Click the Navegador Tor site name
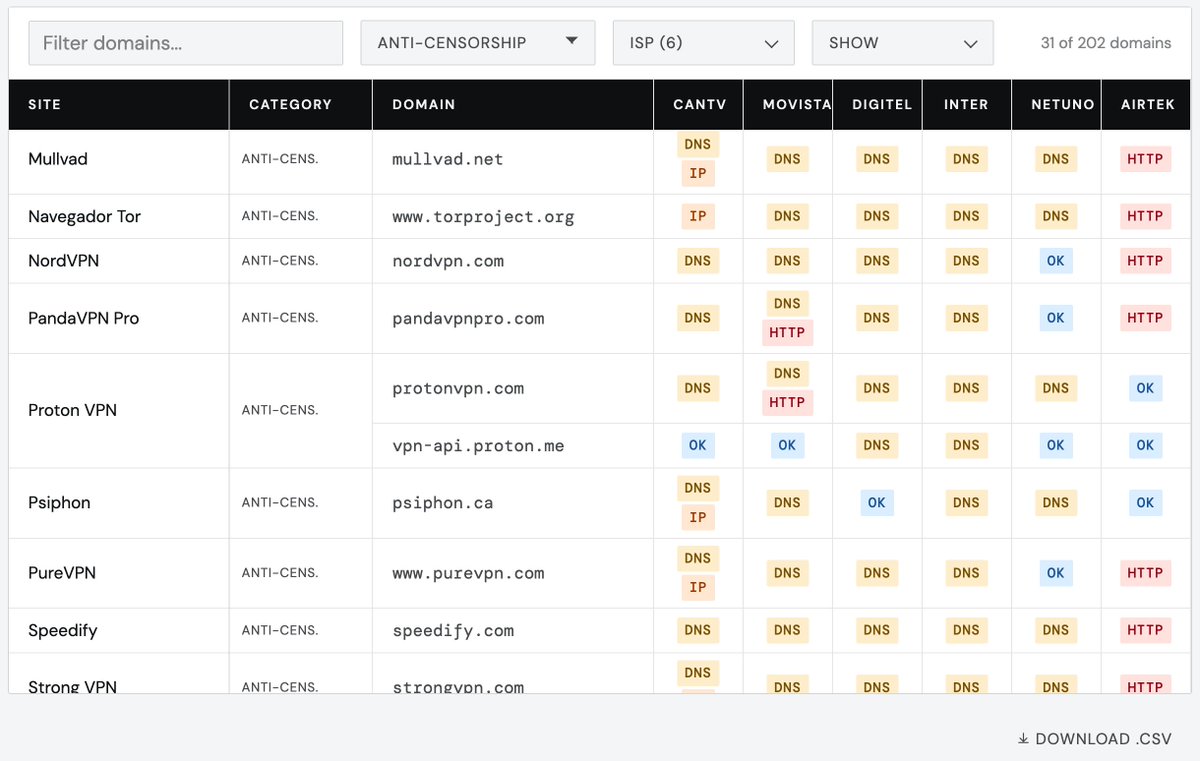 coord(85,217)
